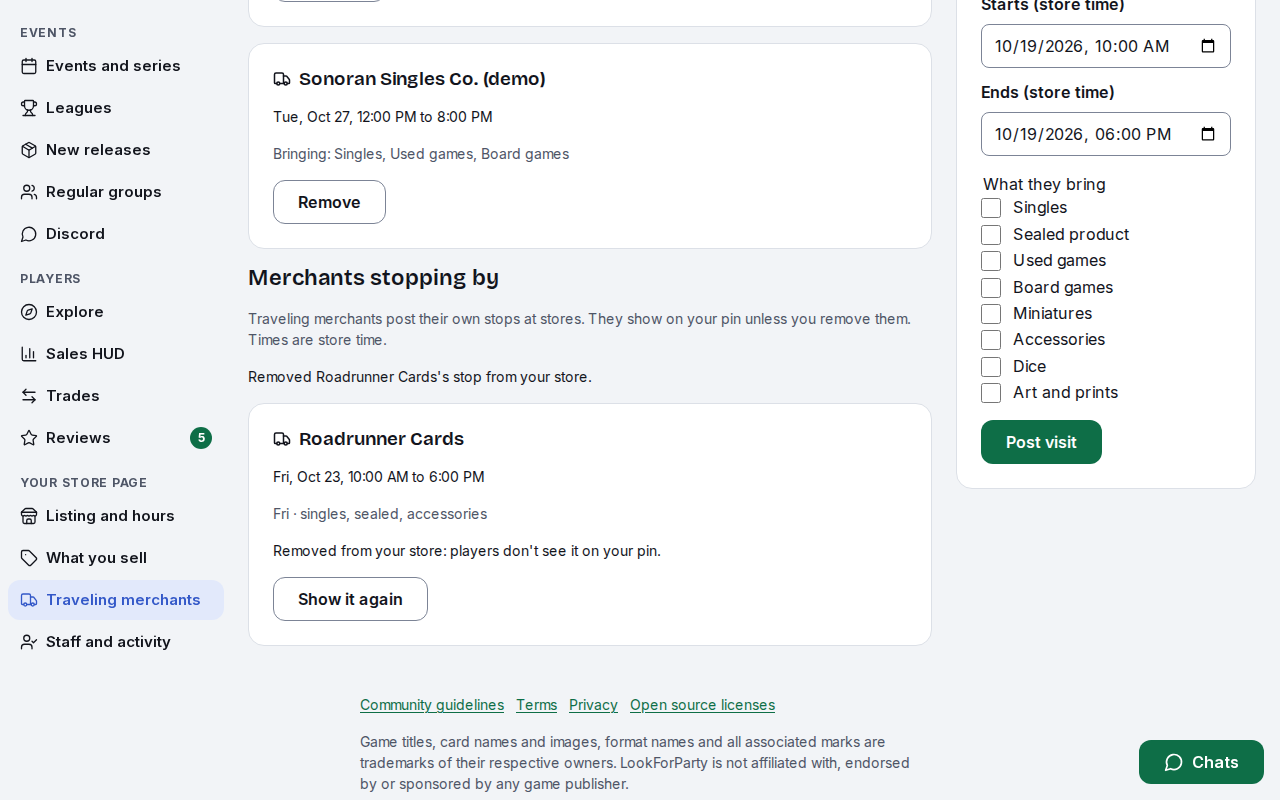
Task: Go to the Leagues page
Action: [x=116, y=108]
